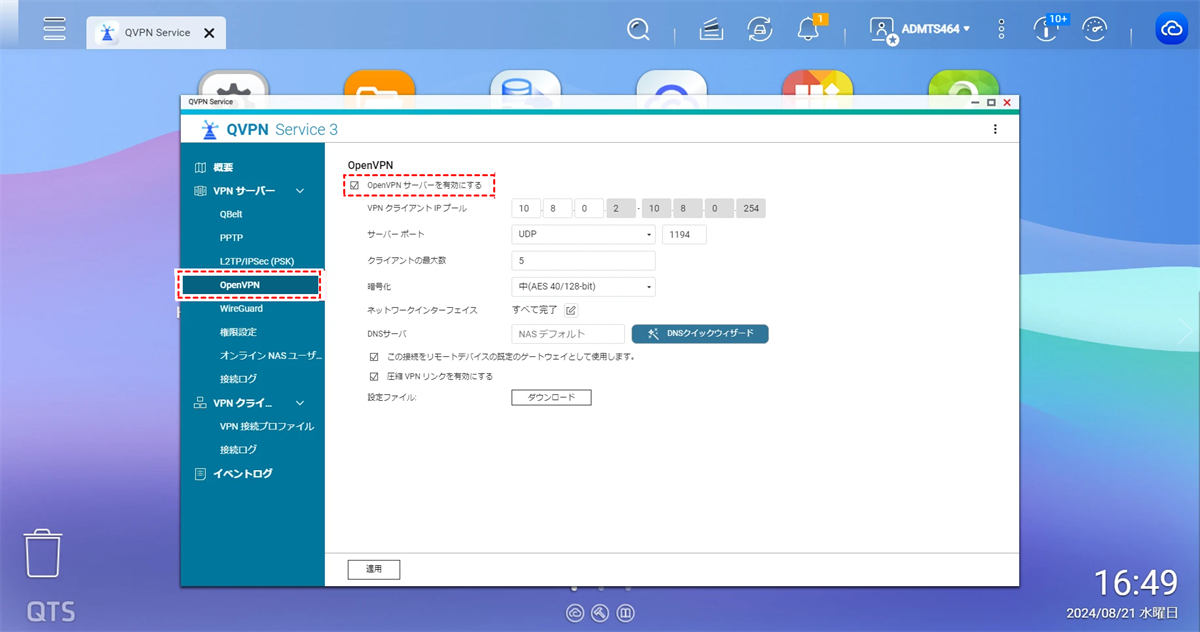This screenshot has width=1200, height=632.
Task: Open external devices sync icon
Action: [x=760, y=30]
